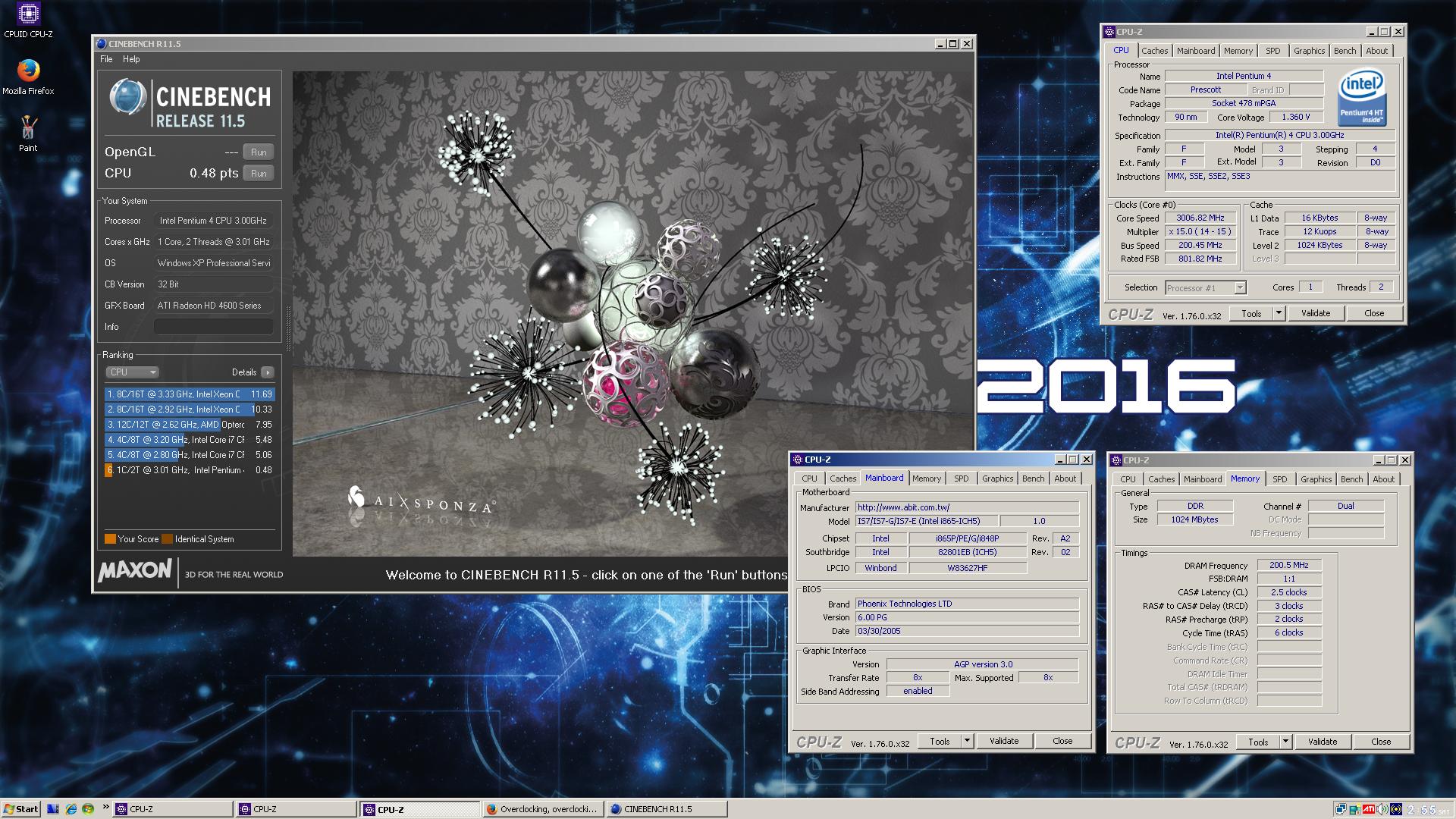Click the title icon of Mainboard CPU-Z window

[797, 460]
